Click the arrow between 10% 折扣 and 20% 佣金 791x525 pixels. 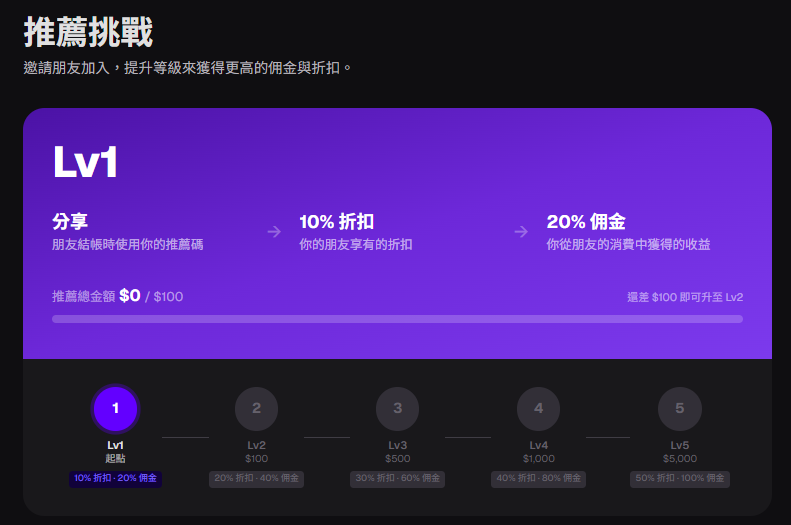click(521, 232)
